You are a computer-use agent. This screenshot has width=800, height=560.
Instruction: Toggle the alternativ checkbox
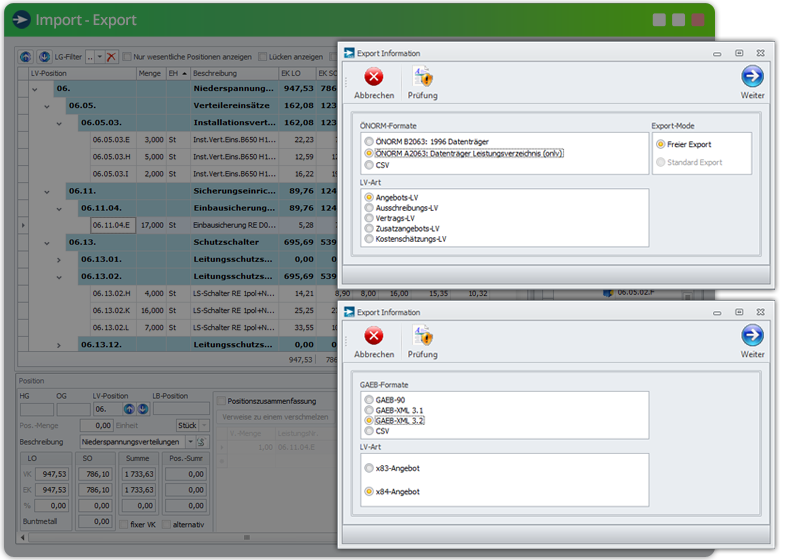(166, 524)
